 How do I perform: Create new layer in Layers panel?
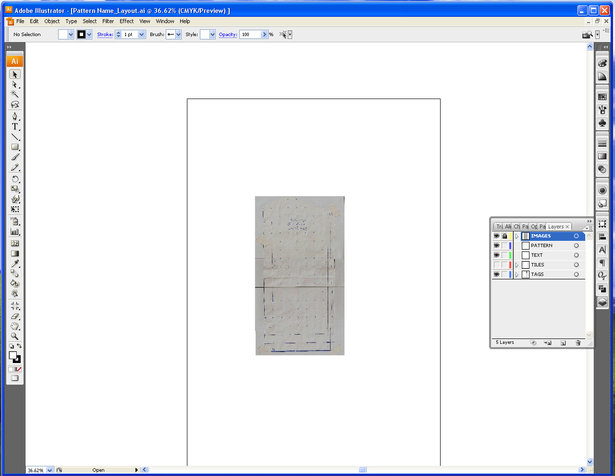coord(563,343)
